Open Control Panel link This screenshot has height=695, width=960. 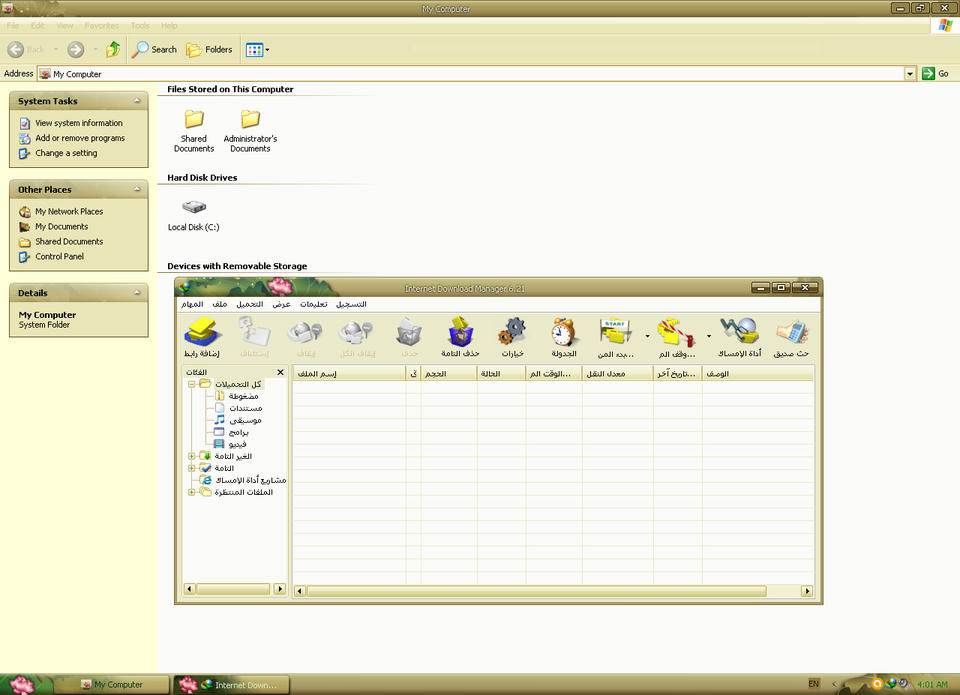(x=59, y=257)
